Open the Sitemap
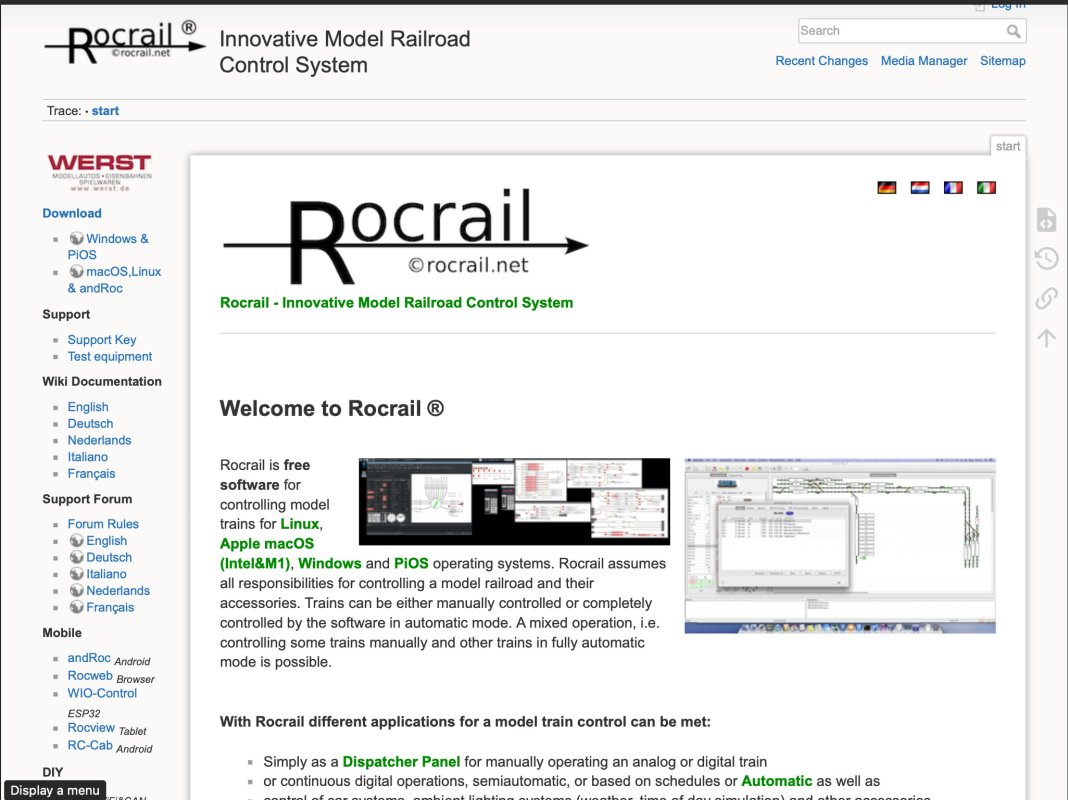 click(x=1003, y=60)
